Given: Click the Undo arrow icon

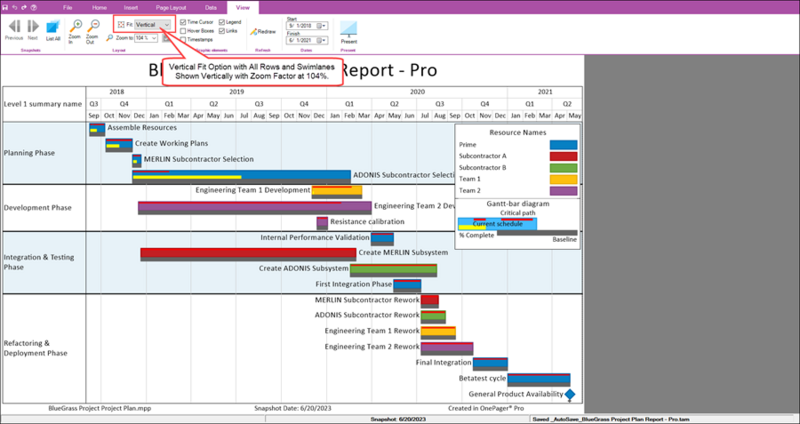Looking at the screenshot, I should click(15, 8).
